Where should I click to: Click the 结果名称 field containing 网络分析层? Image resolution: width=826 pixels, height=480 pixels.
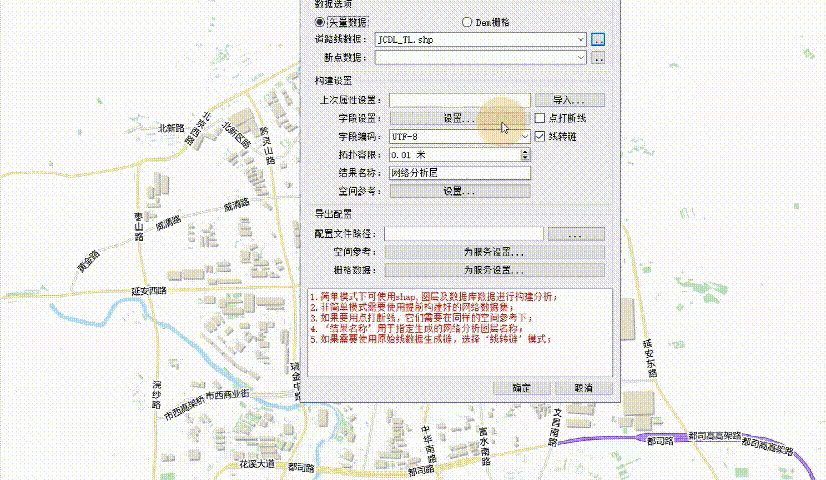click(x=459, y=172)
